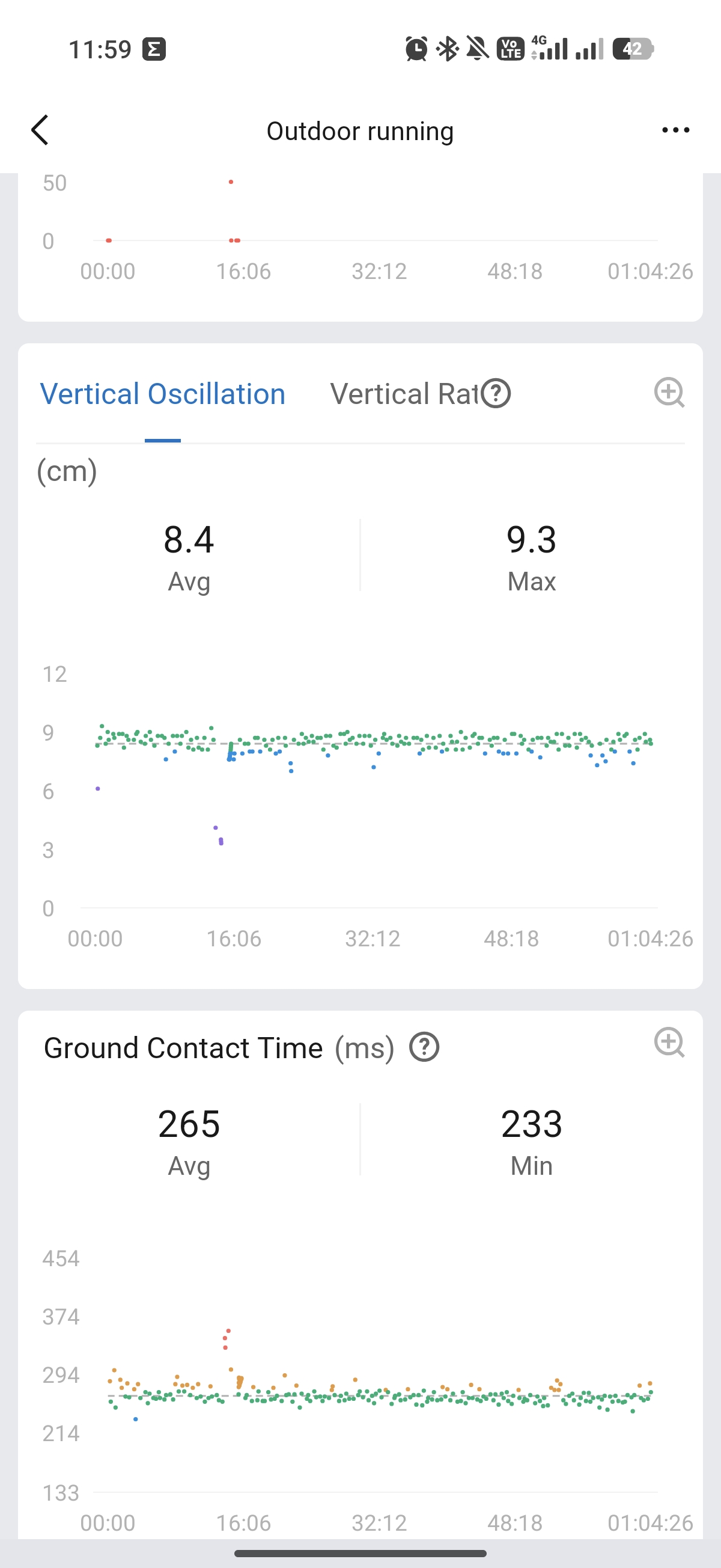Tap the muted notifications bell icon
Screen dimensions: 721x1568
pyautogui.click(x=478, y=49)
